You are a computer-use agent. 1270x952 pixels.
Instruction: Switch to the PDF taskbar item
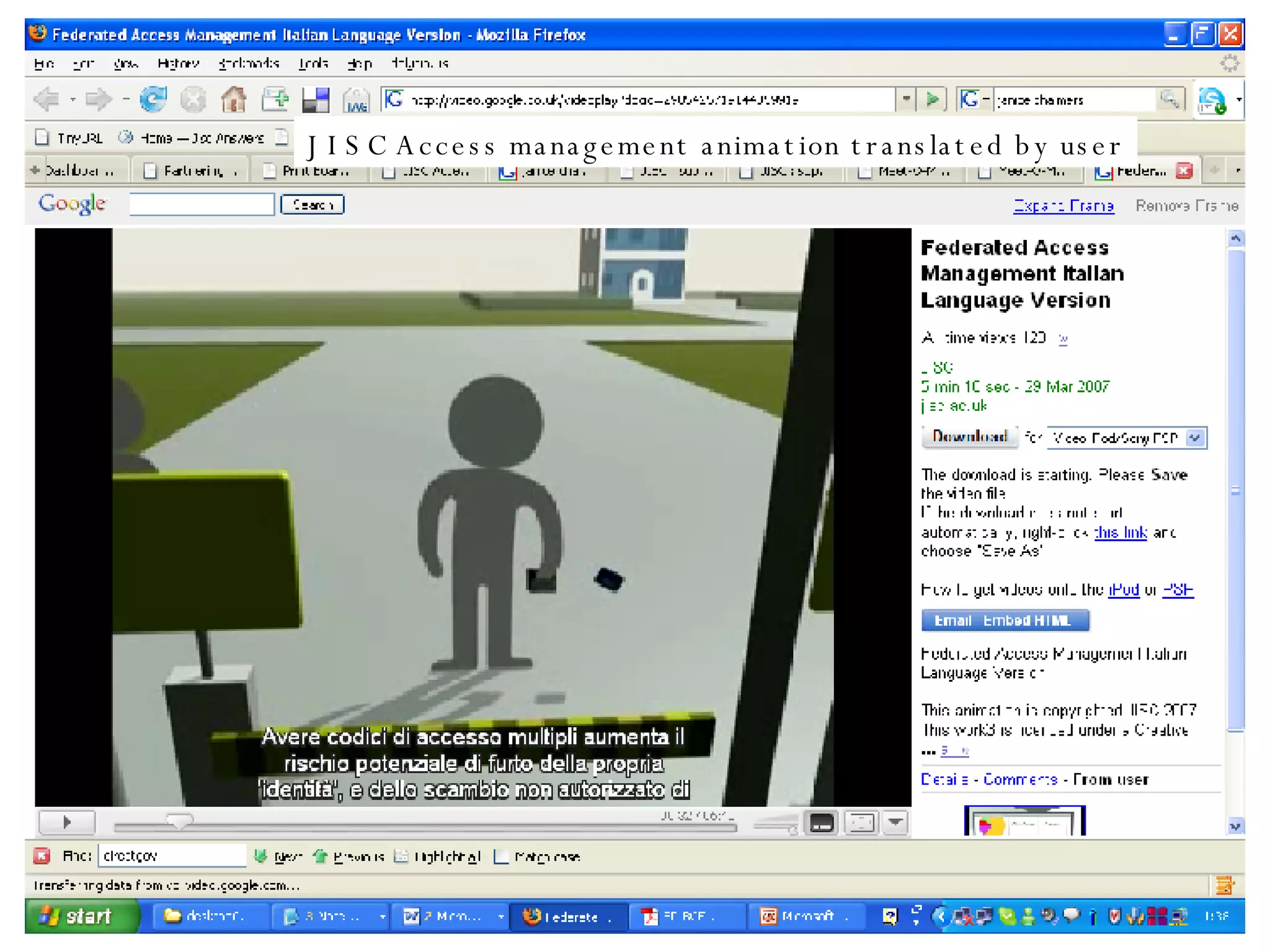pos(687,916)
